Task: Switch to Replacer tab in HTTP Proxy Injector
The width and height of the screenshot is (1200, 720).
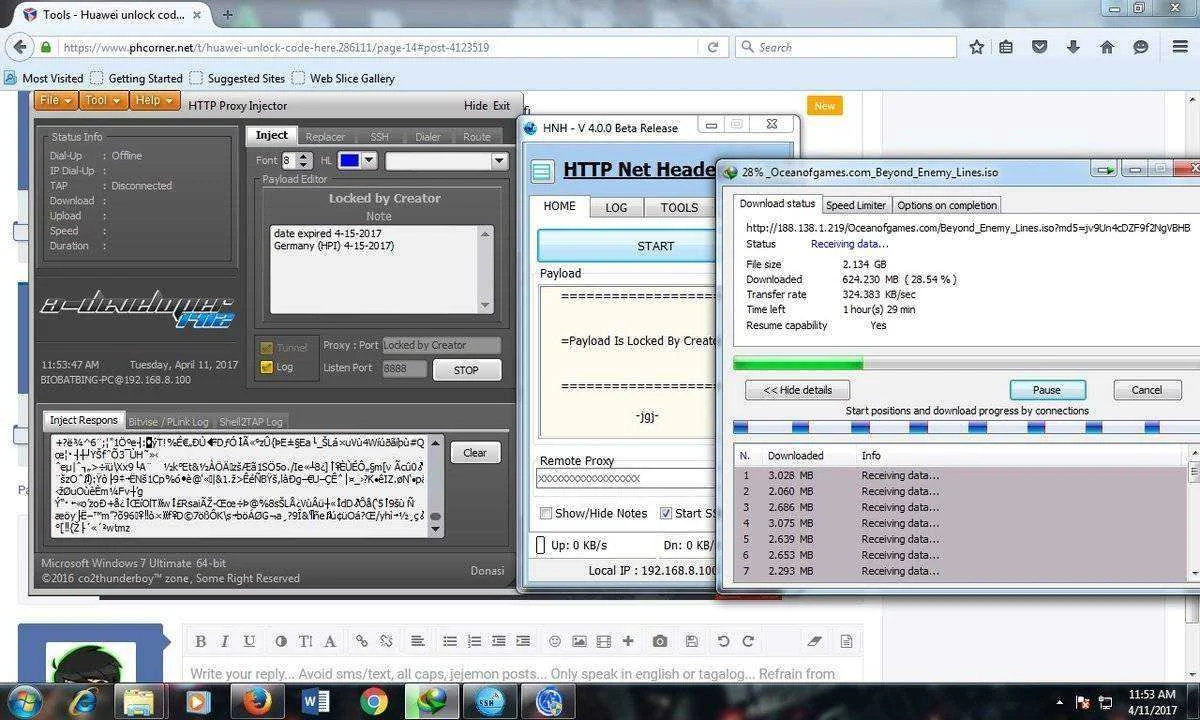Action: point(325,137)
